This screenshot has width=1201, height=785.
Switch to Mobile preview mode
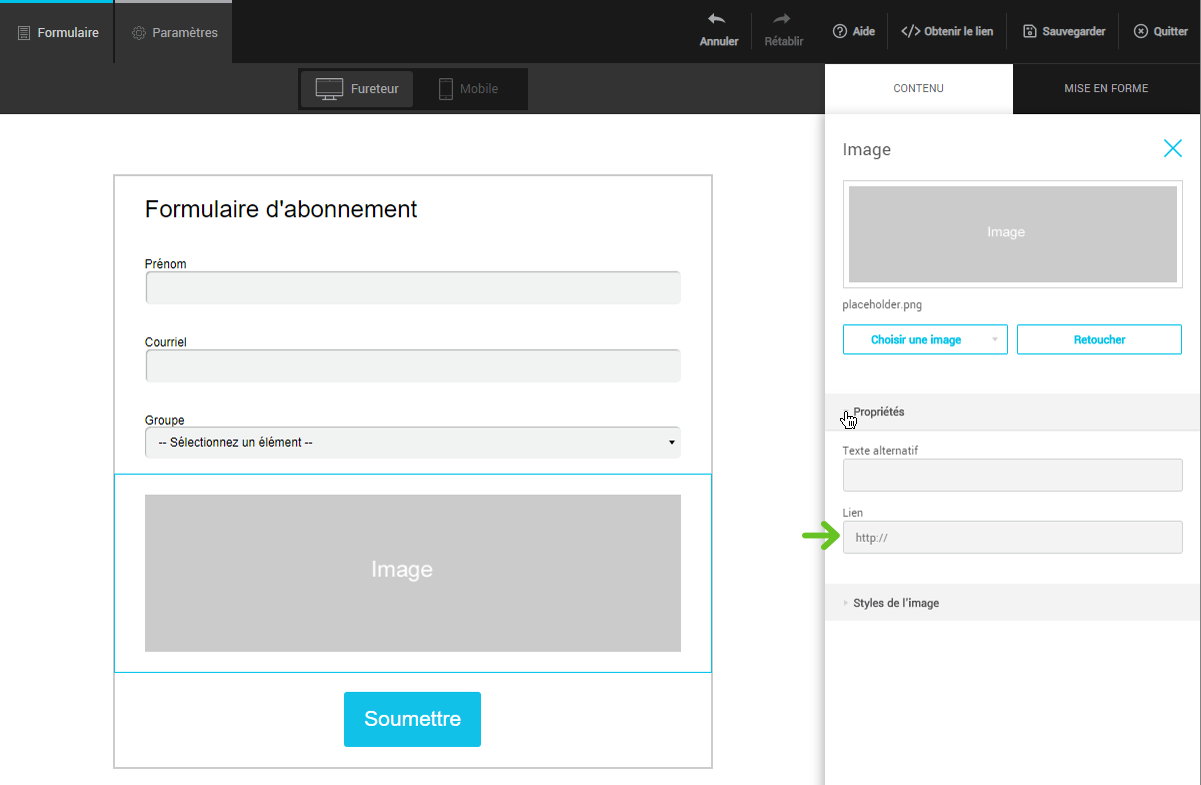coord(468,89)
